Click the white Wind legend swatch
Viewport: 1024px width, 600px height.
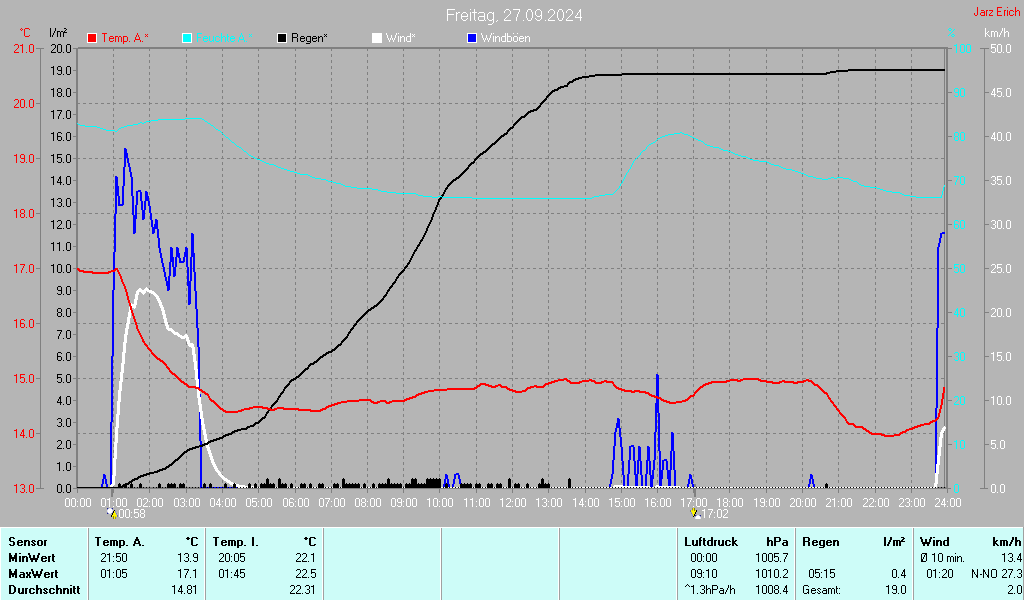tap(377, 39)
